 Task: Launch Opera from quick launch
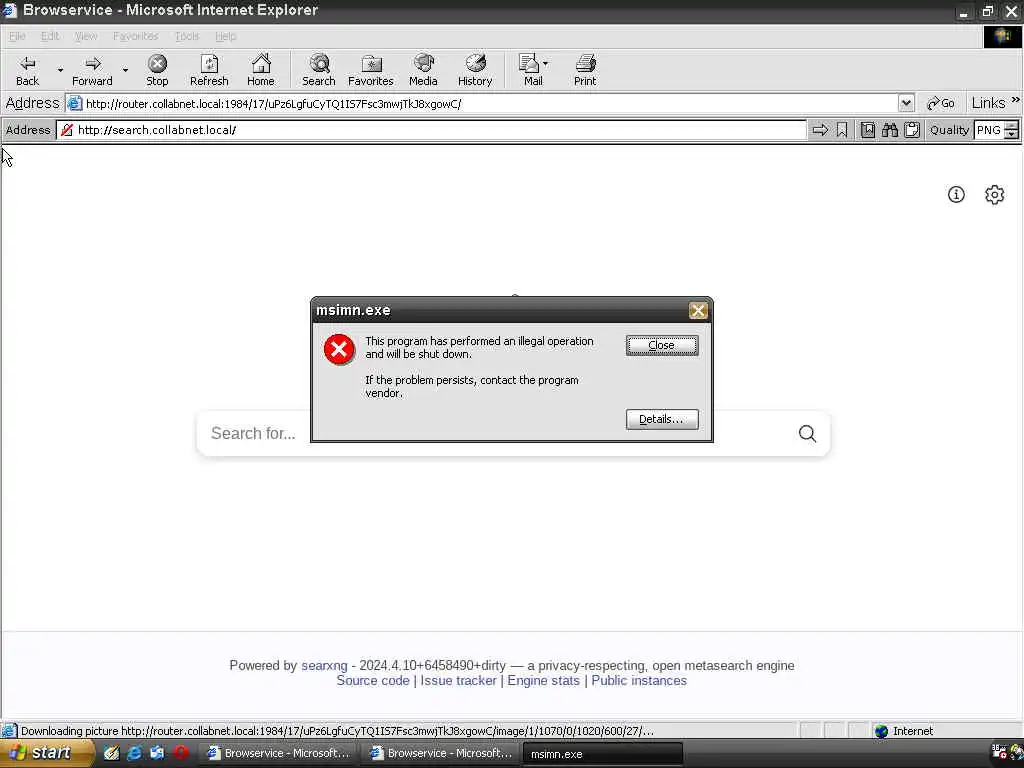point(180,753)
